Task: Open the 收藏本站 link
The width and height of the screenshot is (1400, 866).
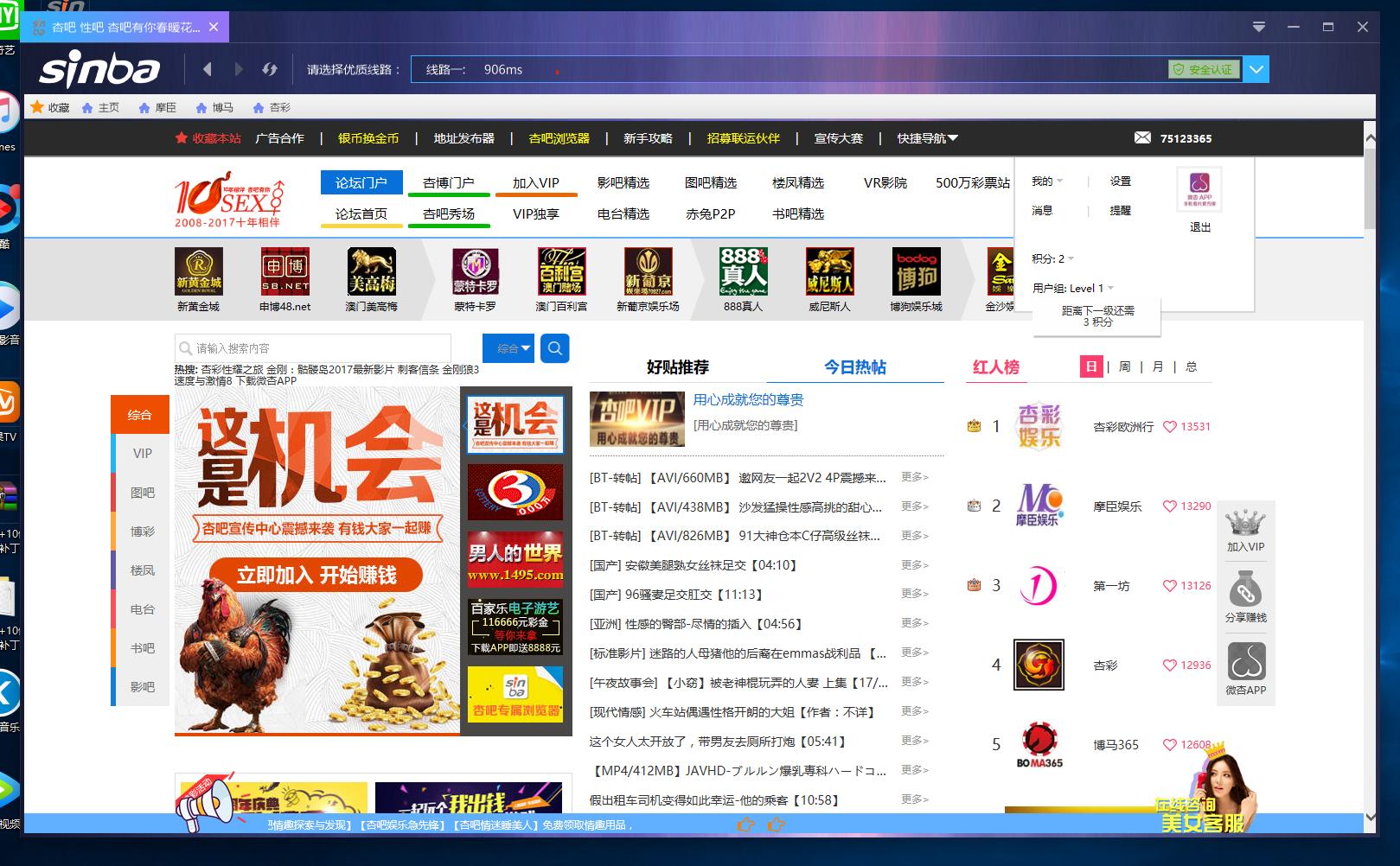Action: tap(208, 138)
